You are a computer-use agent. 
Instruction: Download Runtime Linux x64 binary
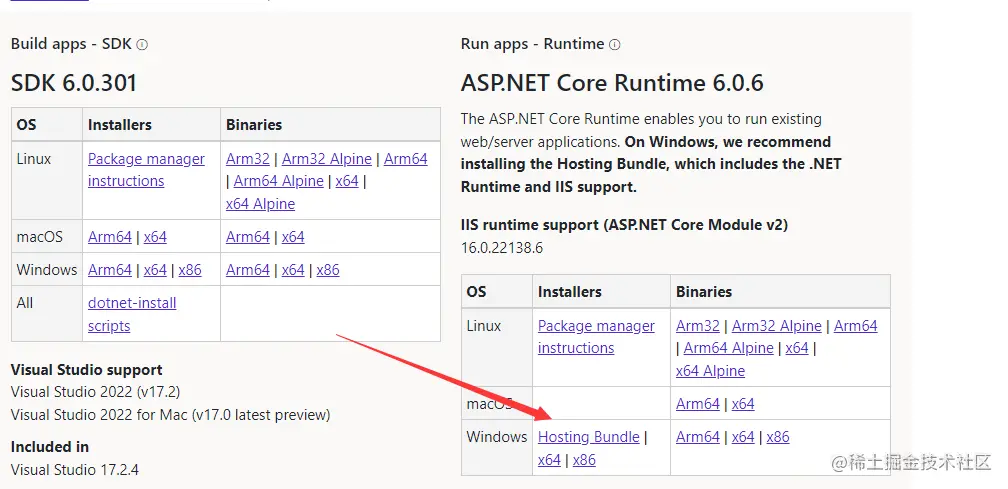[797, 348]
